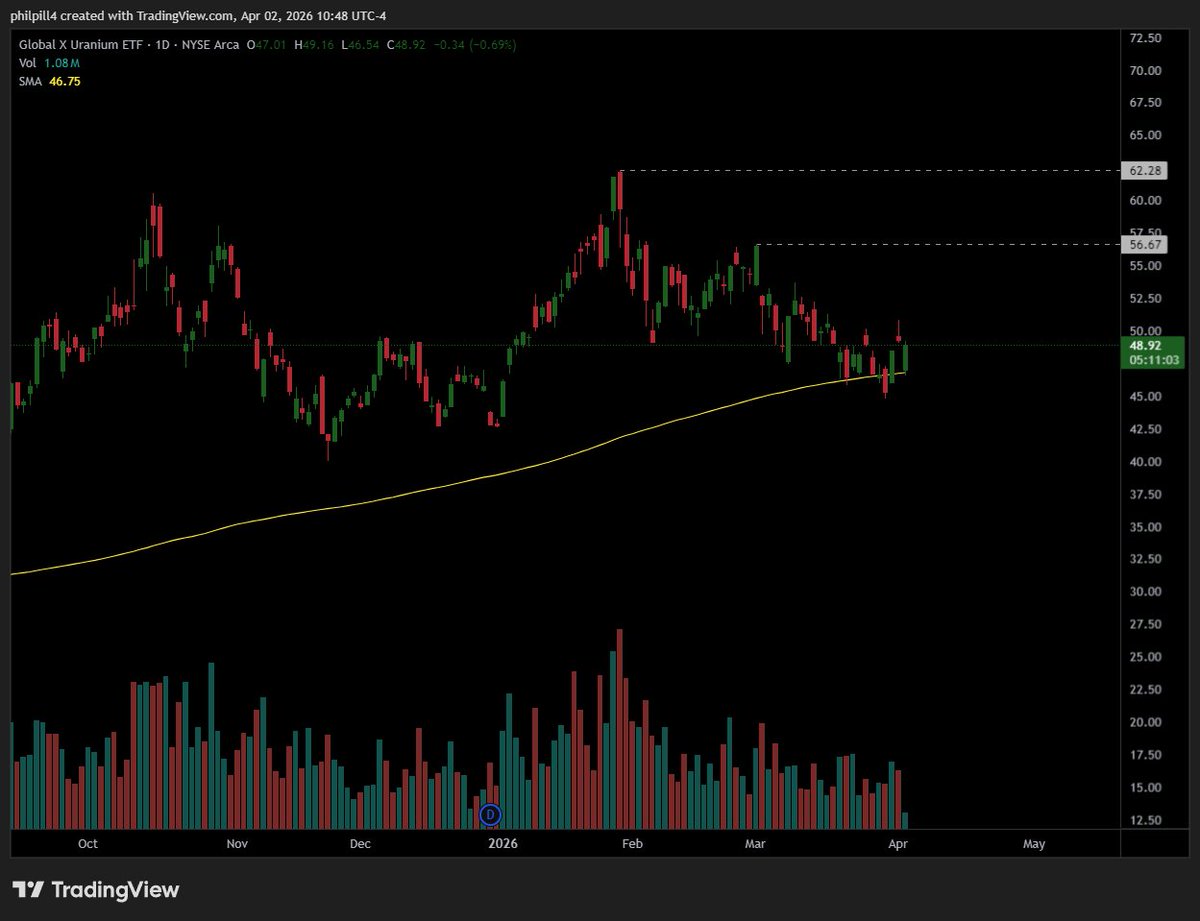Click the 'Feb' time axis label
The height and width of the screenshot is (921, 1200).
pos(631,844)
